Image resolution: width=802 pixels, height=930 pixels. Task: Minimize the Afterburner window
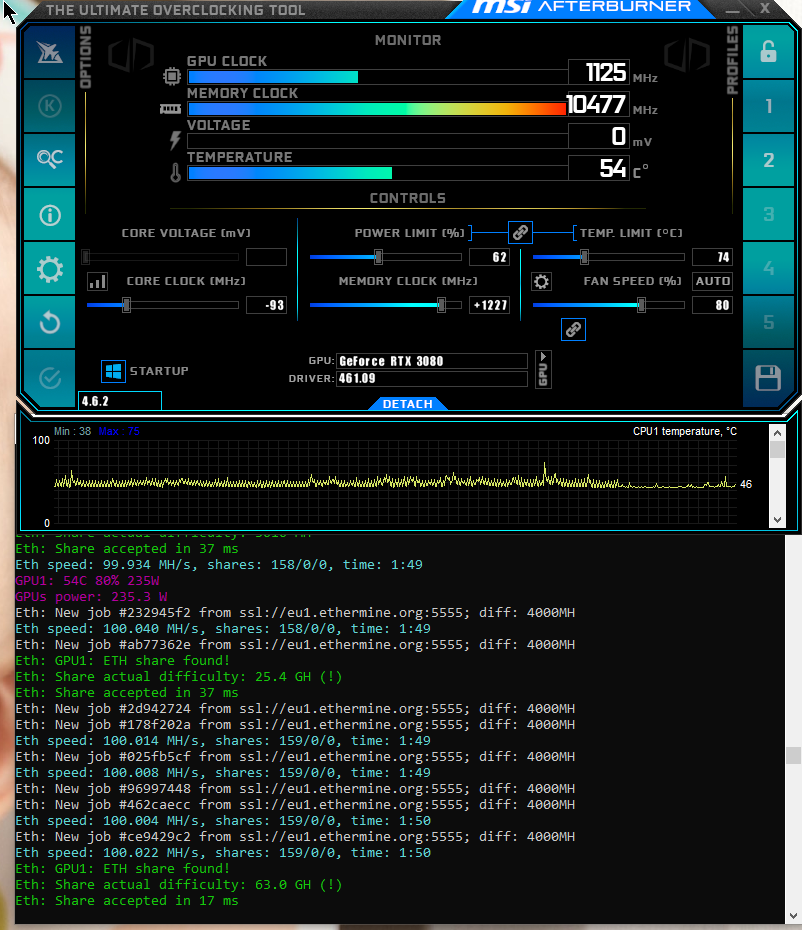(x=733, y=10)
